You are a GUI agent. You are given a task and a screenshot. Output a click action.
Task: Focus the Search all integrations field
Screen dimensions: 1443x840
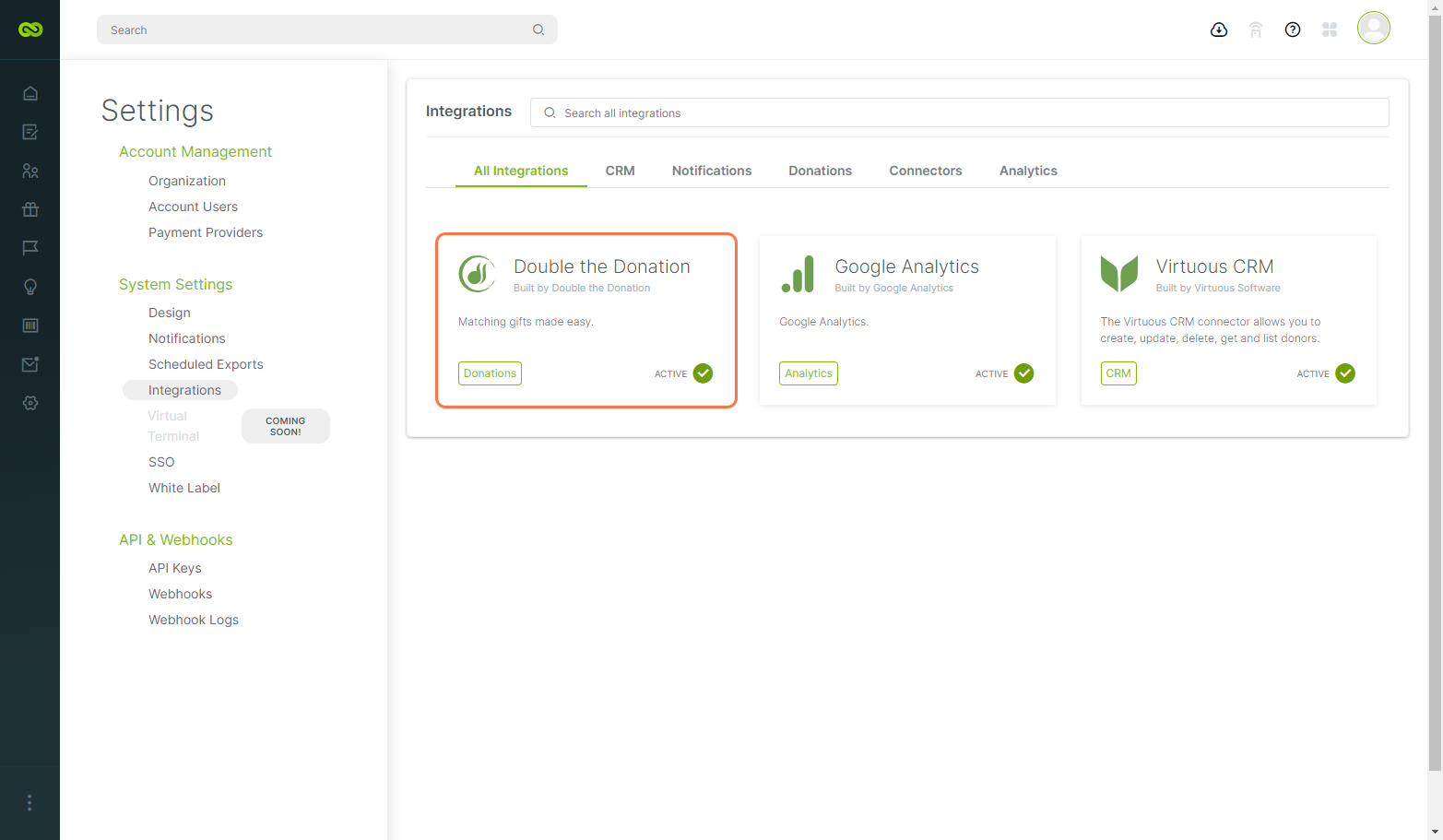tap(960, 112)
